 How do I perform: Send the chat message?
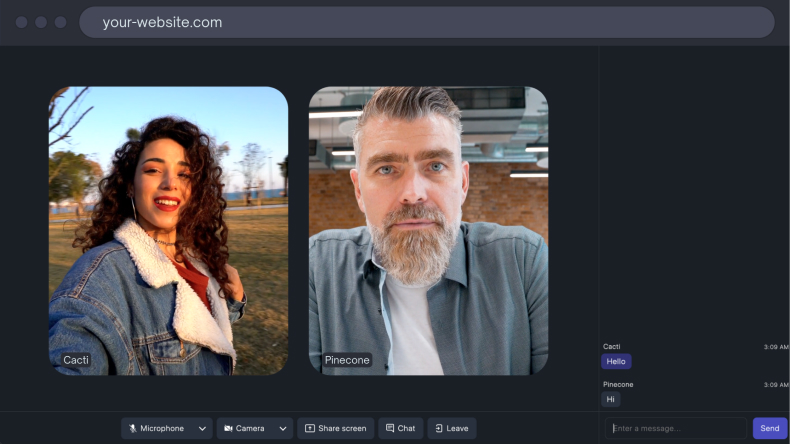769,428
